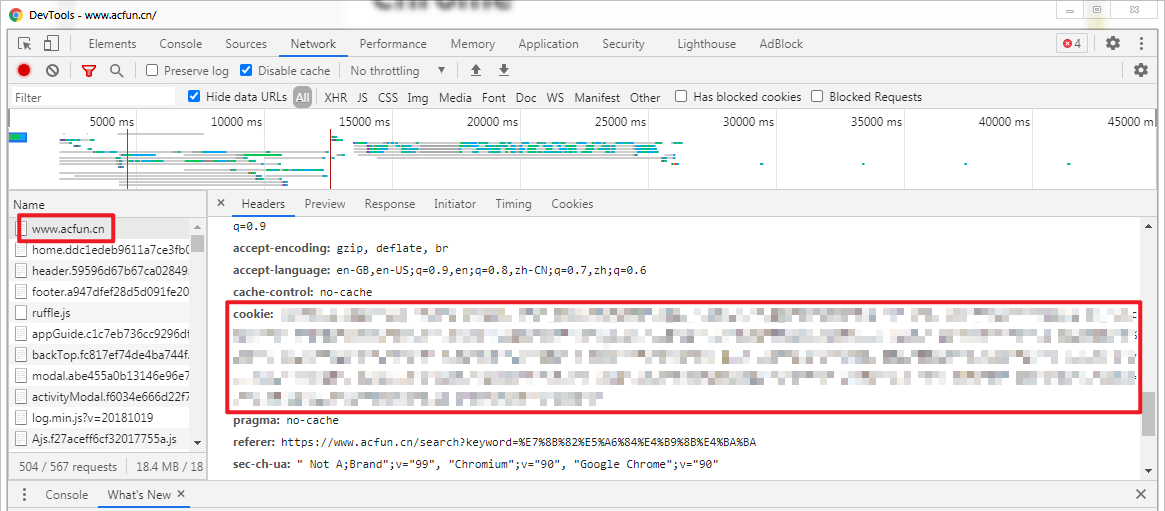Export HAR file with download arrow icon

(504, 71)
